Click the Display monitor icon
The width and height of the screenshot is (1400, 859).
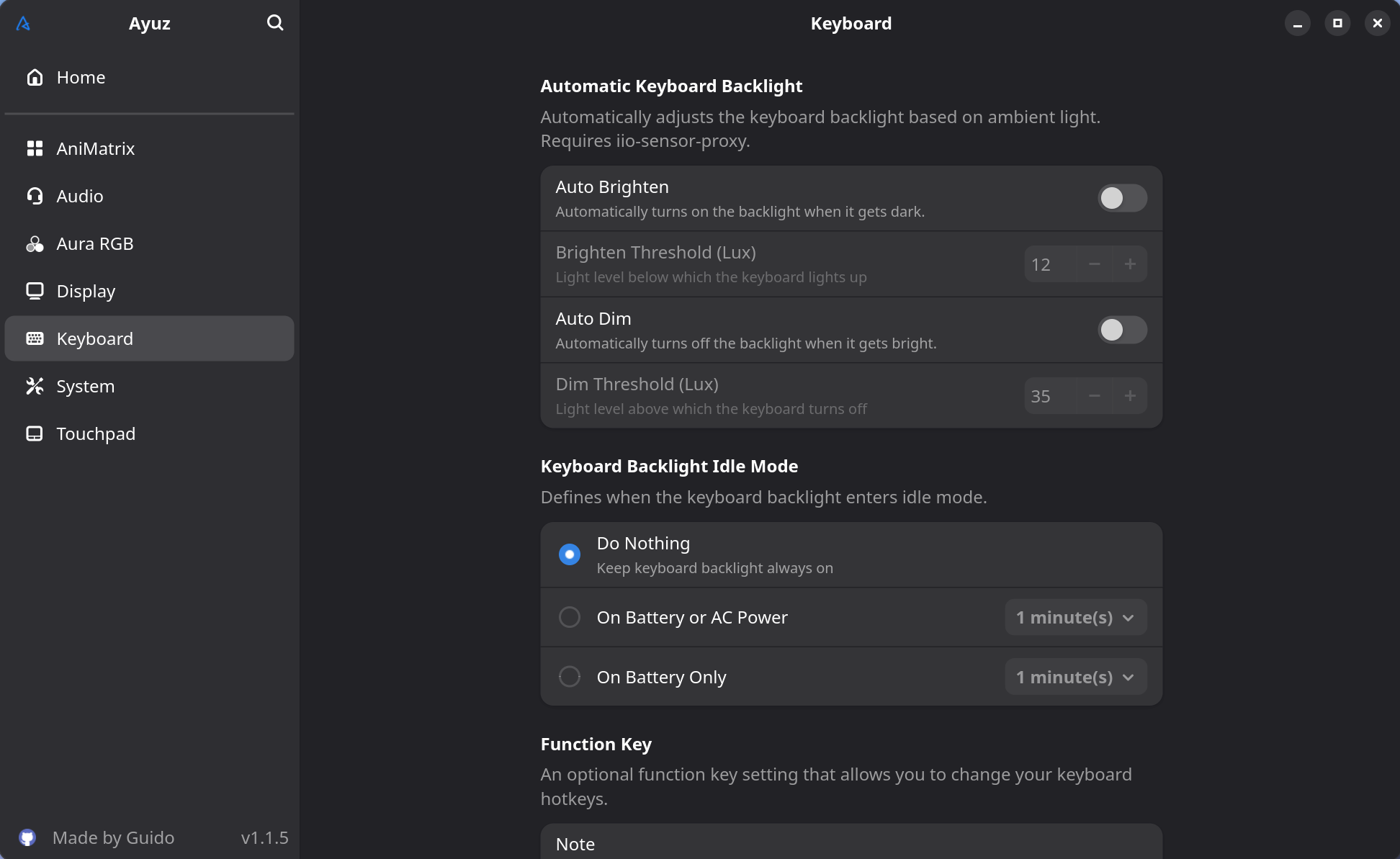(x=35, y=291)
